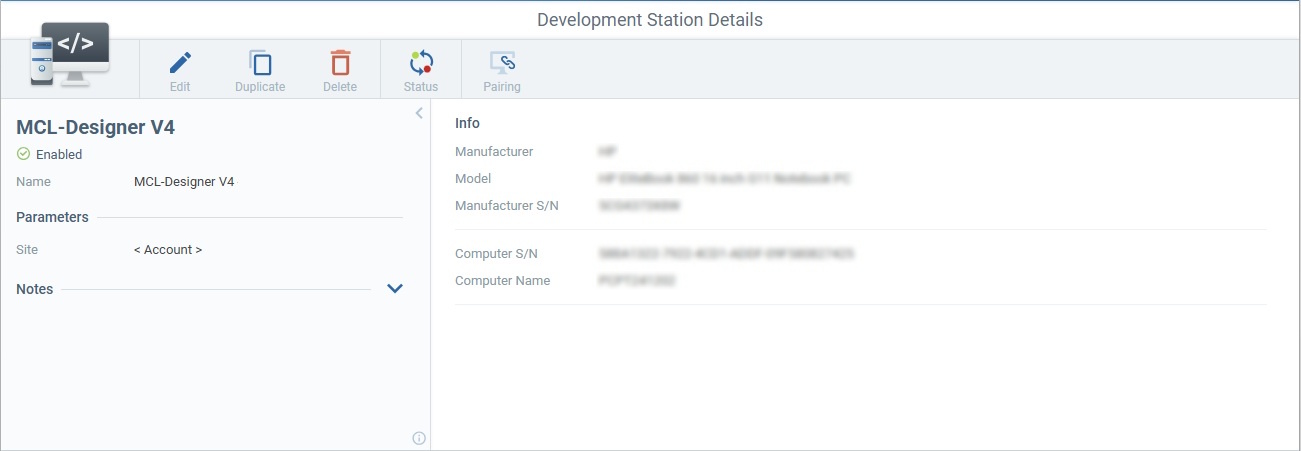Click the blurred Model value
The width and height of the screenshot is (1301, 451).
(724, 179)
